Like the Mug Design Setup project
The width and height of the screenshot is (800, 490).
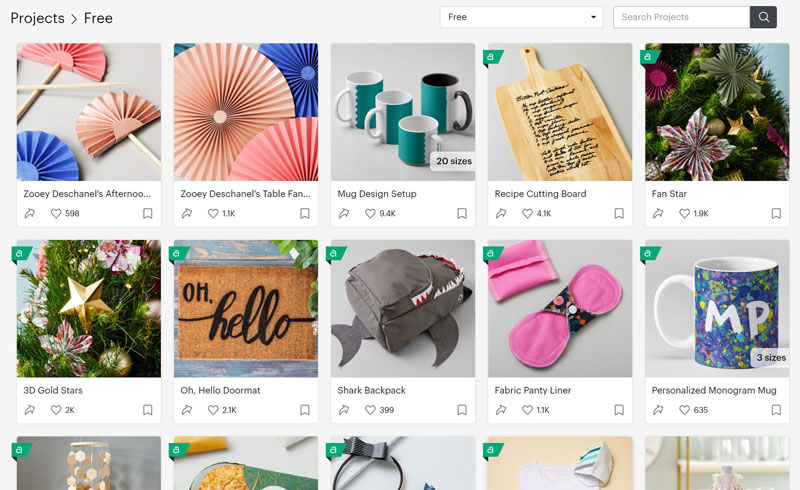[x=370, y=213]
